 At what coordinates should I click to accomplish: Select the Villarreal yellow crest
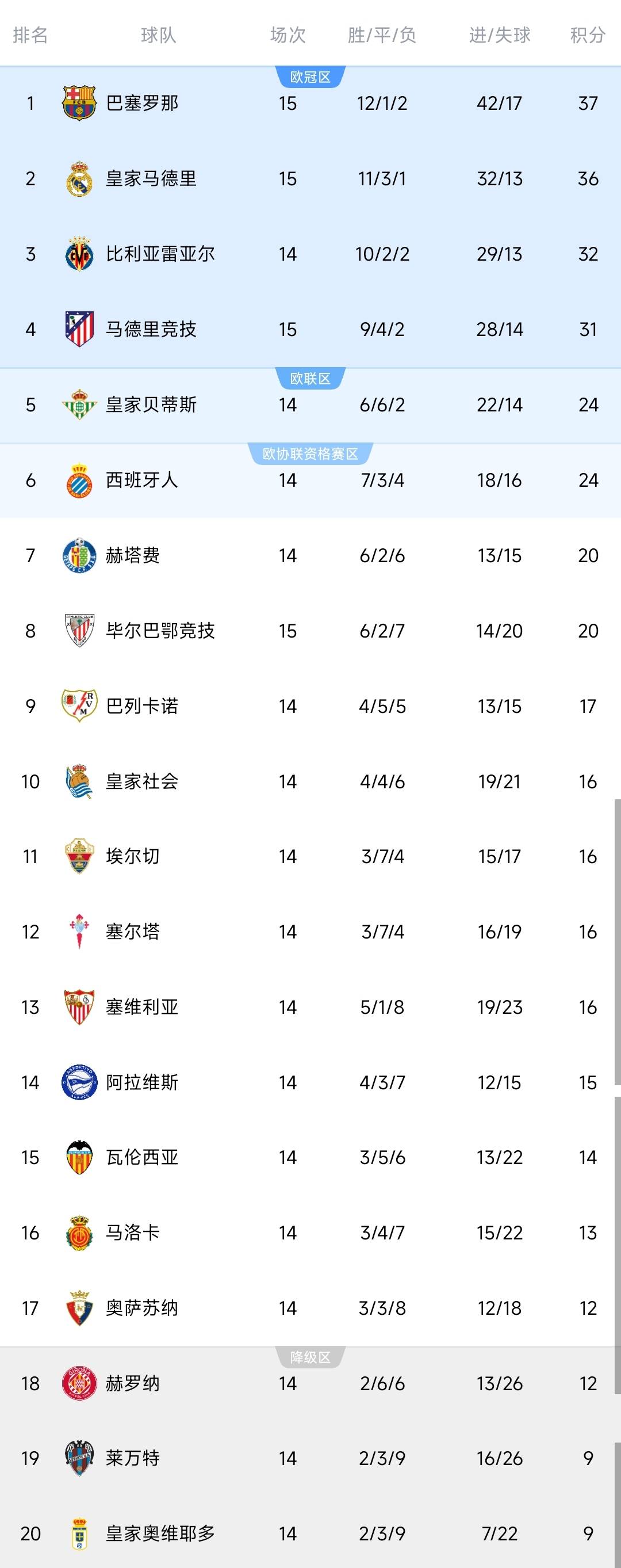pyautogui.click(x=79, y=254)
